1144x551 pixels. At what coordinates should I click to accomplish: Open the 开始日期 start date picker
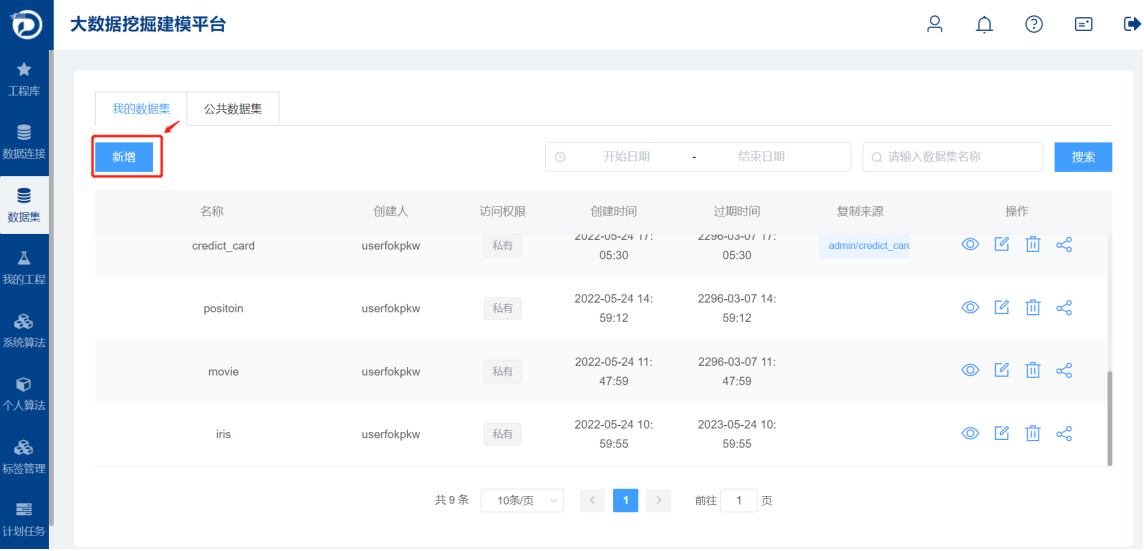tap(626, 157)
